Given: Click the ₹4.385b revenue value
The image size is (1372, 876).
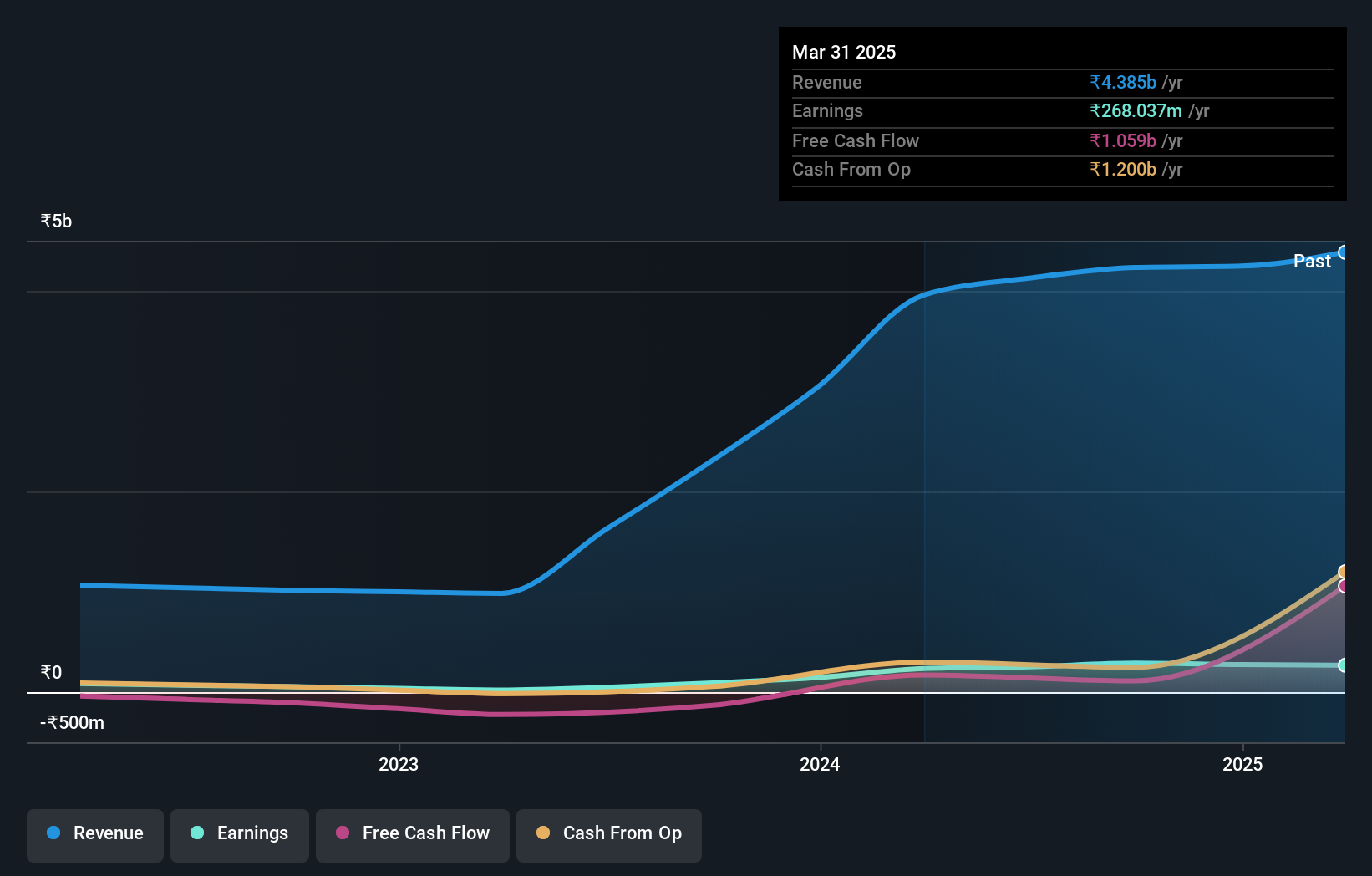Looking at the screenshot, I should click(x=1123, y=82).
